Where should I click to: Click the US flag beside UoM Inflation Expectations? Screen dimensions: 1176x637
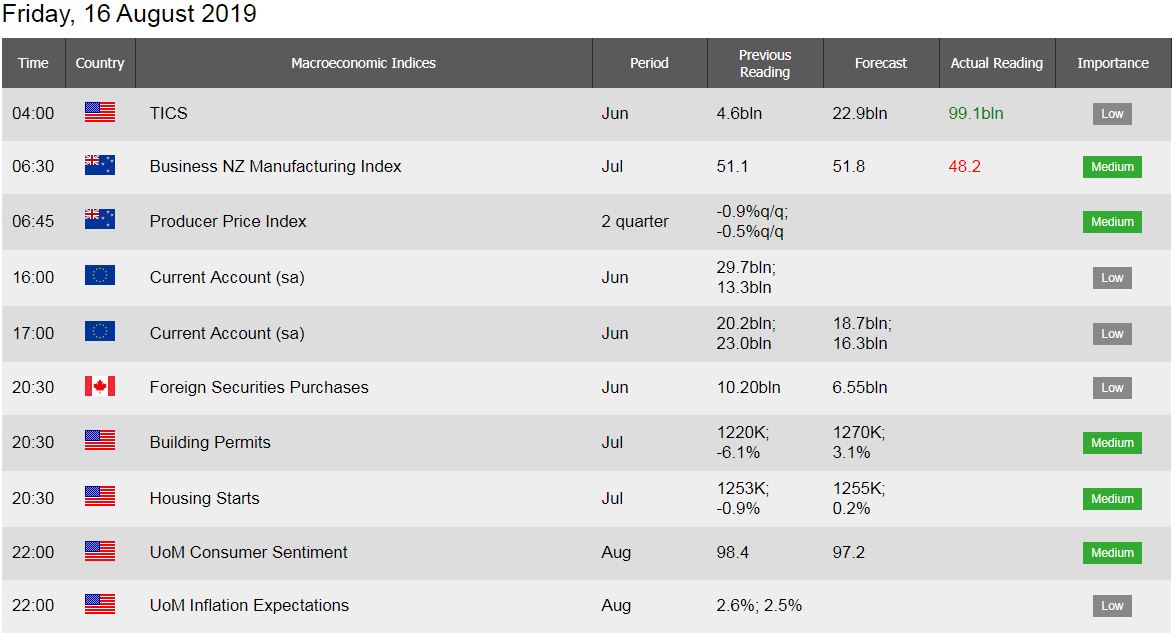pyautogui.click(x=100, y=604)
